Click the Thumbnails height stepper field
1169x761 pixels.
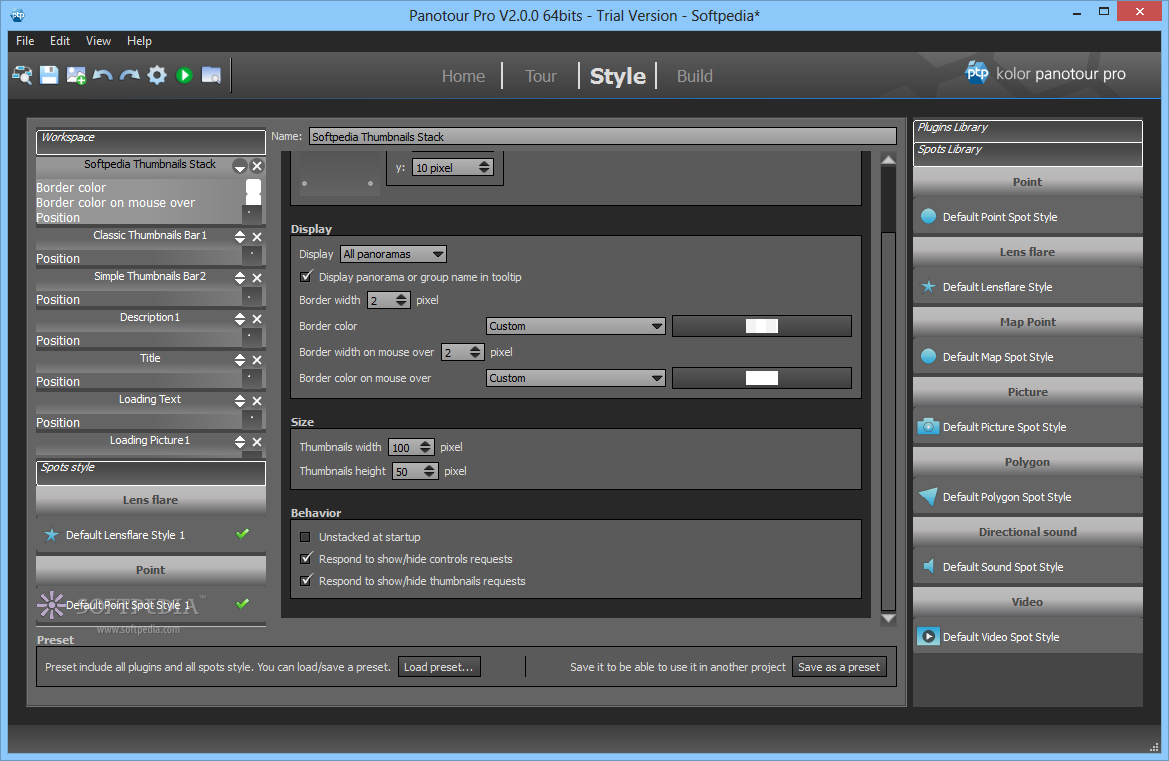(x=415, y=471)
